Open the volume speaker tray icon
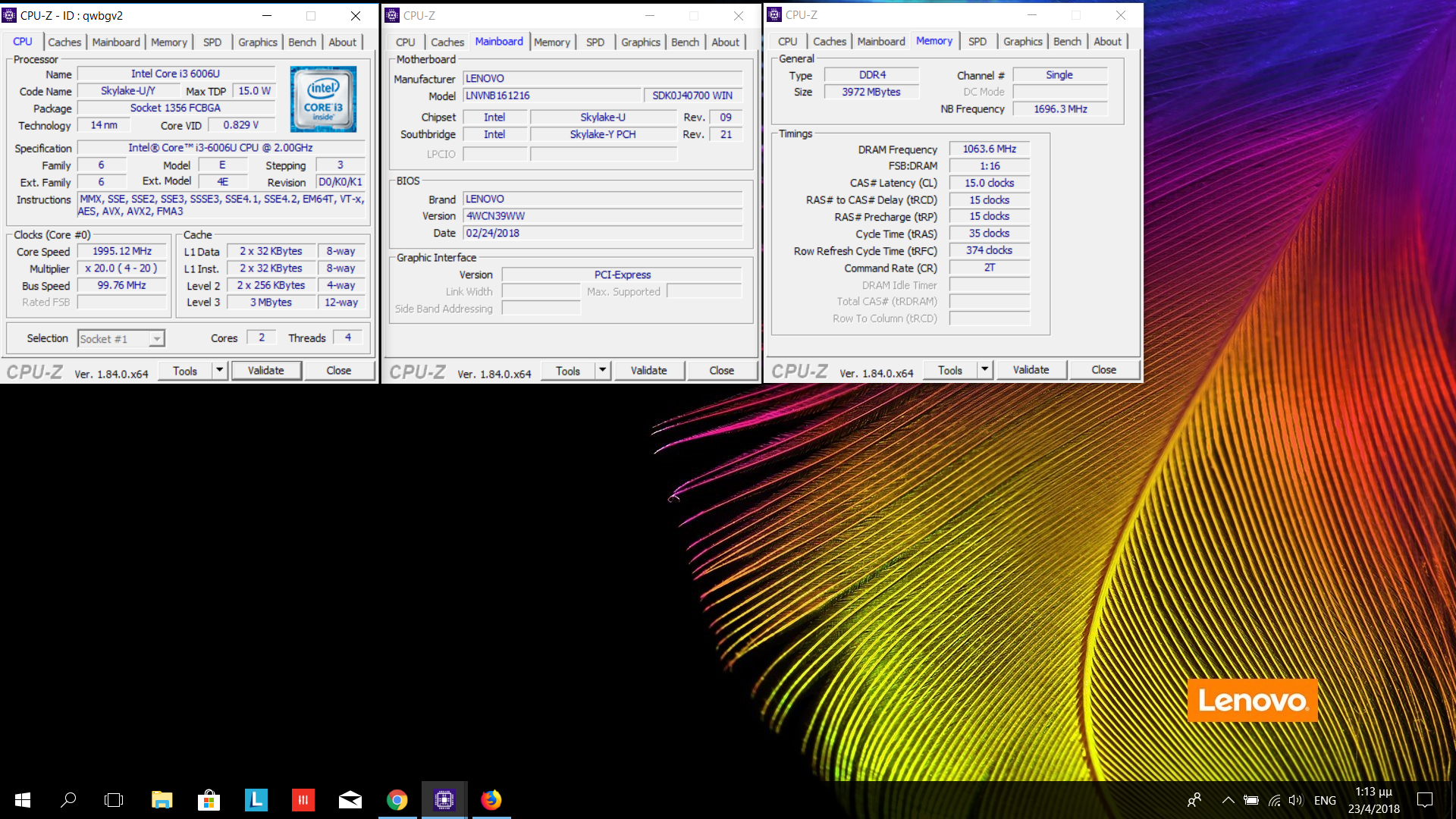 click(1296, 800)
